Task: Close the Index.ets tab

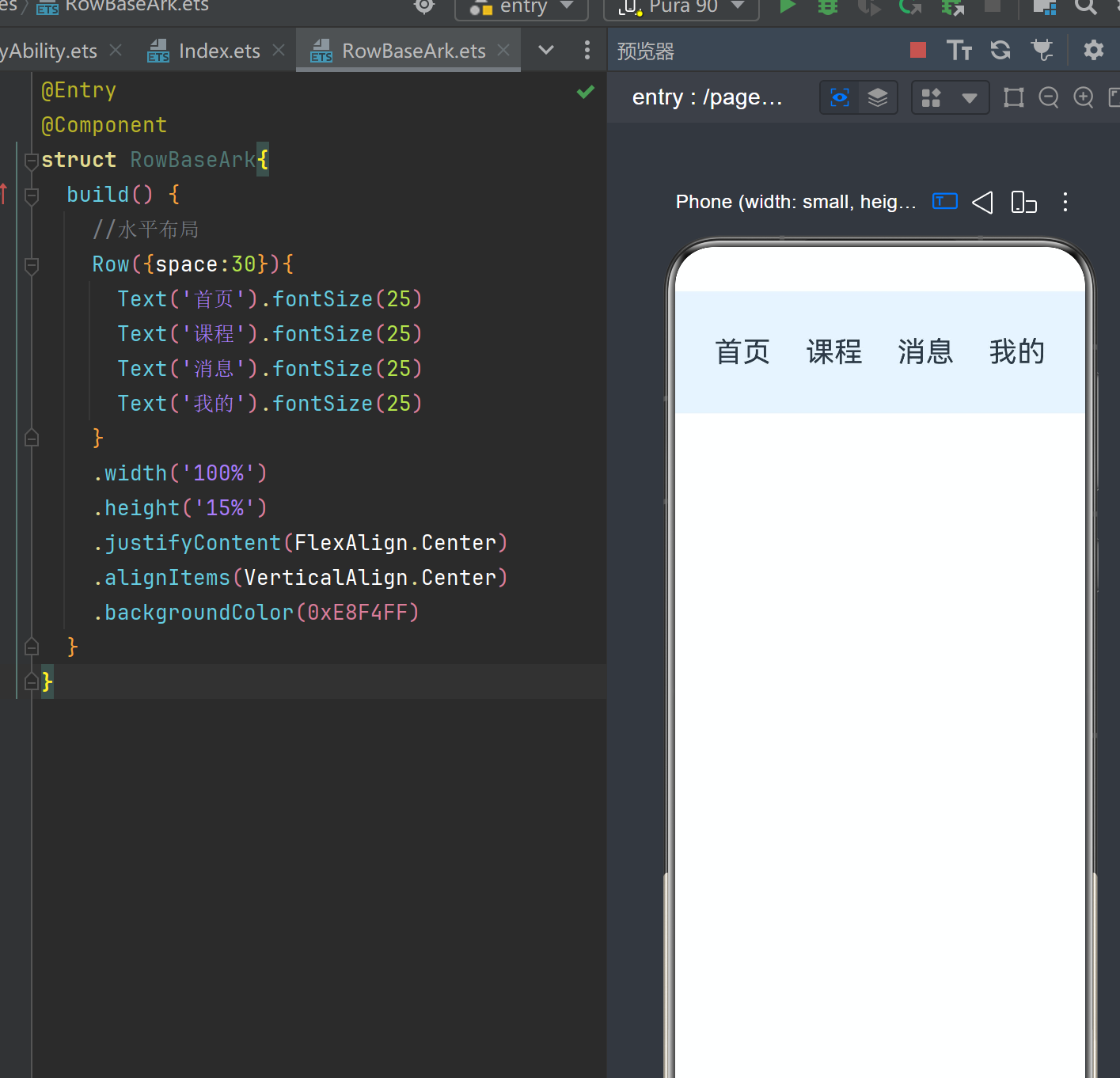Action: 279,50
